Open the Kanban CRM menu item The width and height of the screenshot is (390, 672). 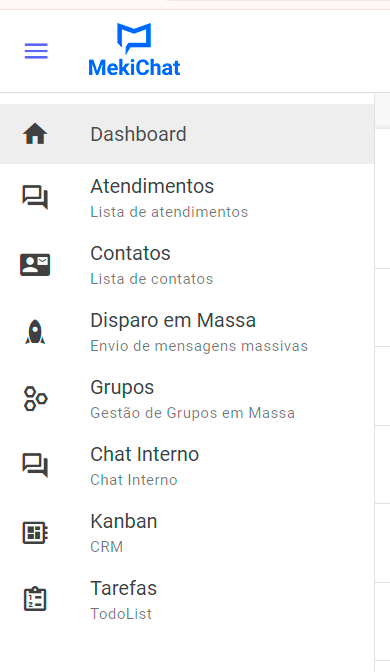coord(187,532)
